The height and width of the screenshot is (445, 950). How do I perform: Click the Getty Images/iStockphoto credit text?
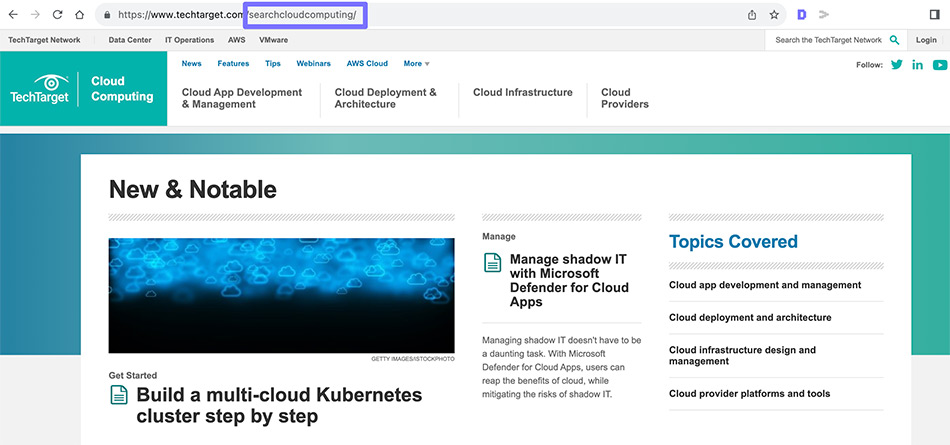click(413, 359)
